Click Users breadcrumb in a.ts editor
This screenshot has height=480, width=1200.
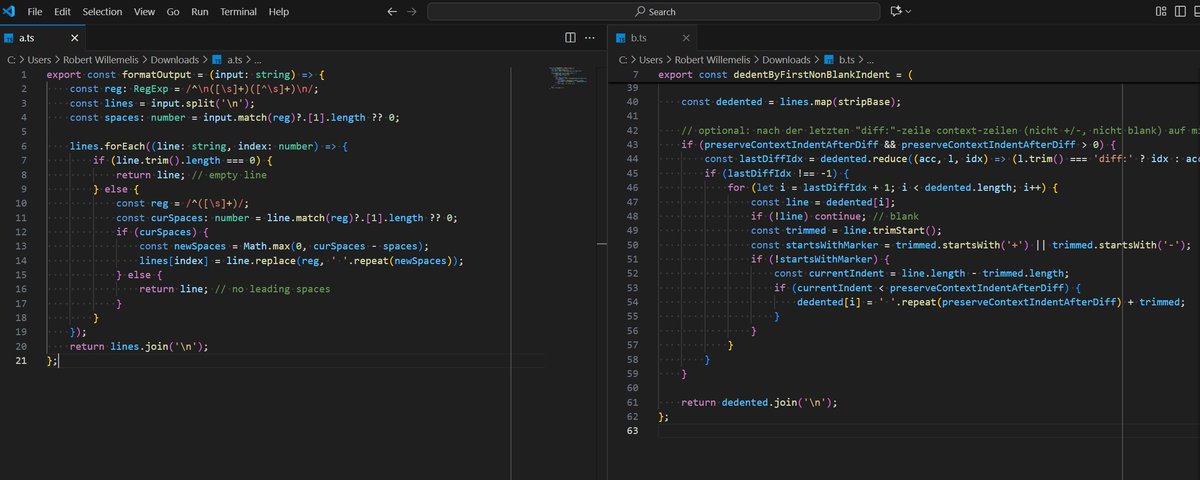point(39,60)
